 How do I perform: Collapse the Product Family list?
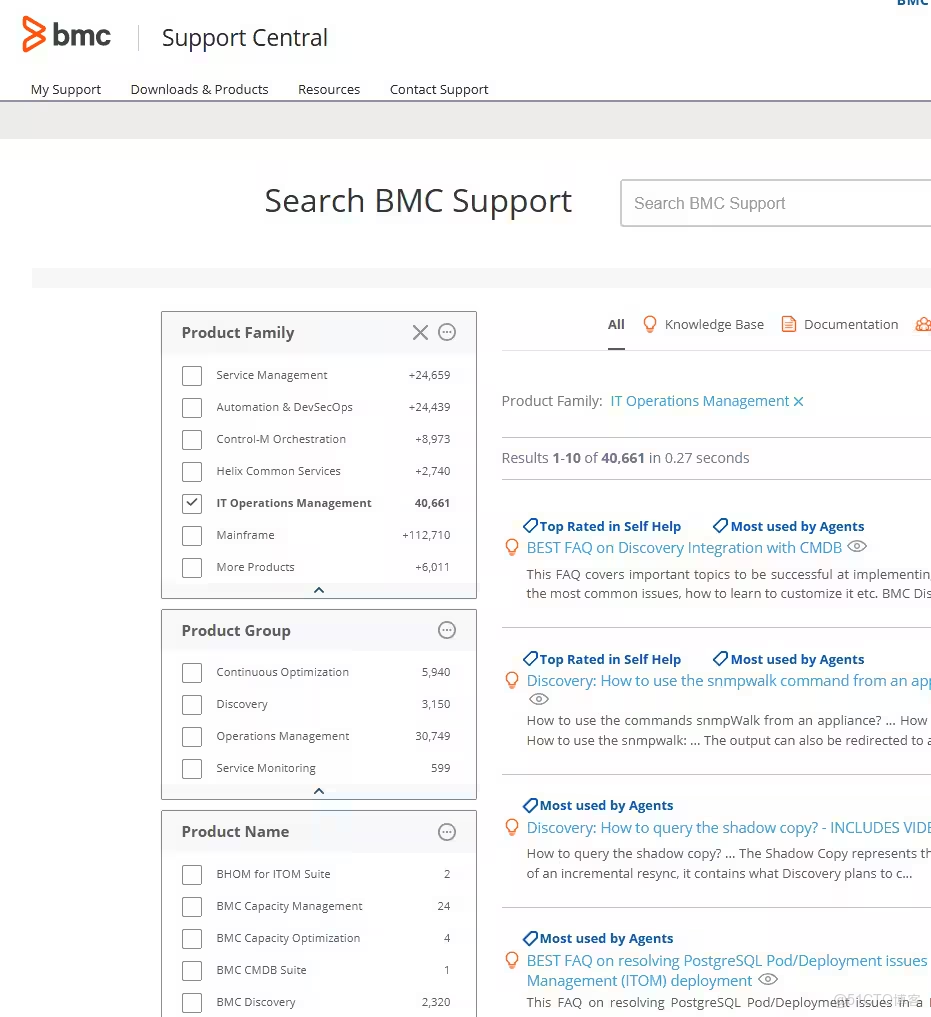[318, 589]
